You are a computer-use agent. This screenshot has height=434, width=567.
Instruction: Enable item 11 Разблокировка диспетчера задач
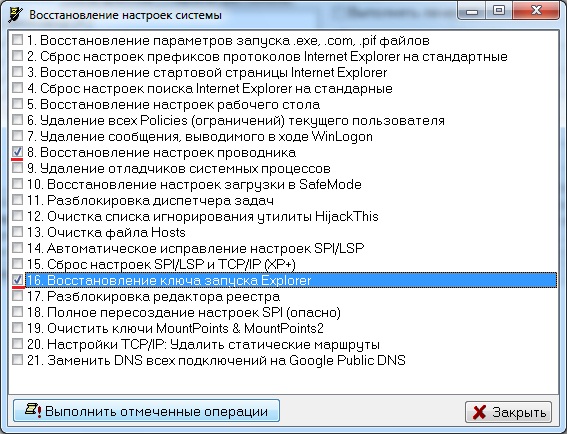point(17,200)
